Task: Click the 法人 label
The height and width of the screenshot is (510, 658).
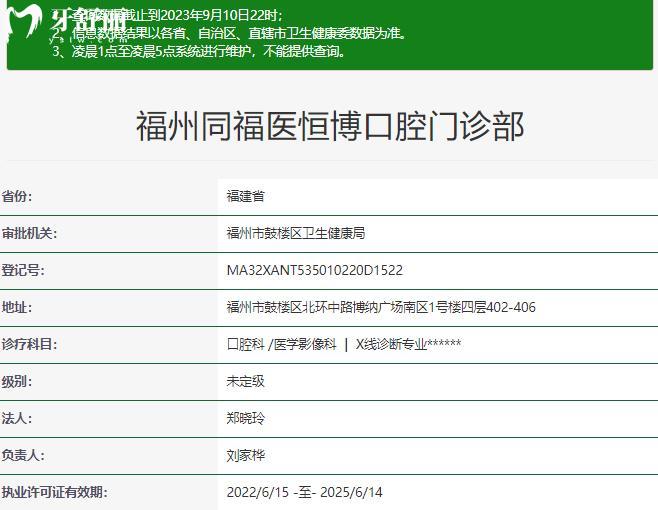Action: point(17,418)
